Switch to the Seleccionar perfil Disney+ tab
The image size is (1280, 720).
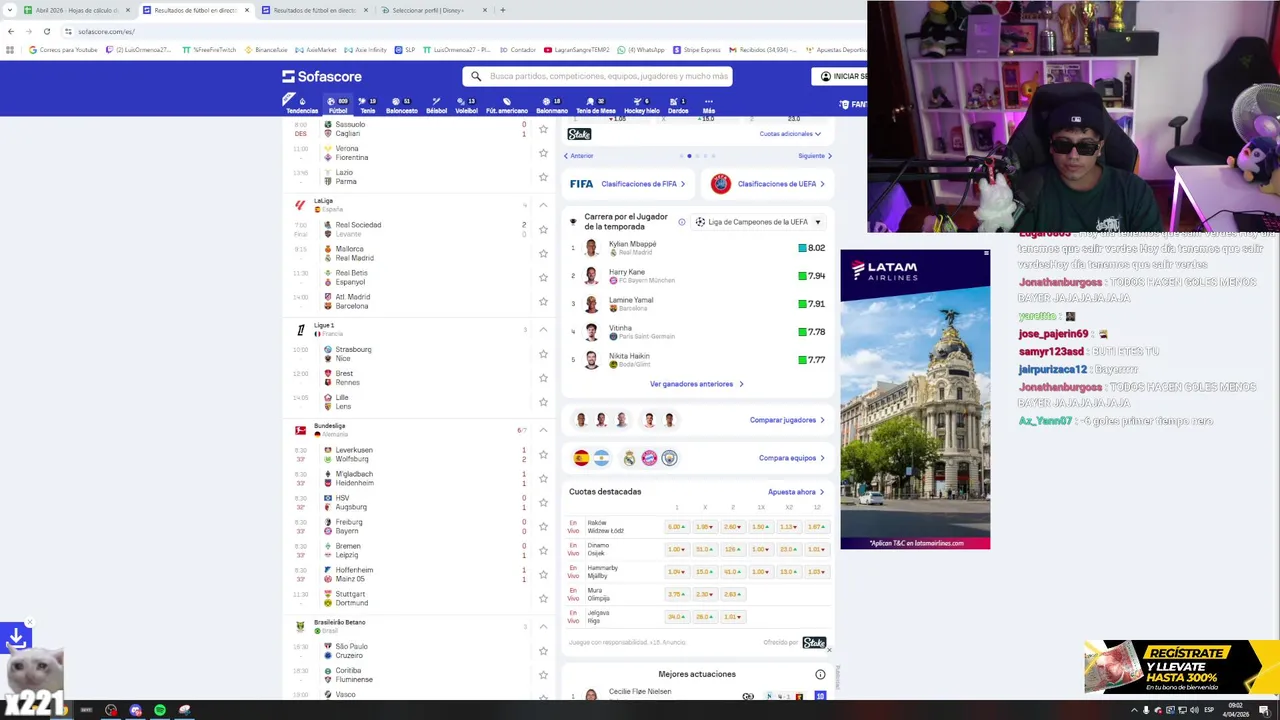[x=434, y=10]
